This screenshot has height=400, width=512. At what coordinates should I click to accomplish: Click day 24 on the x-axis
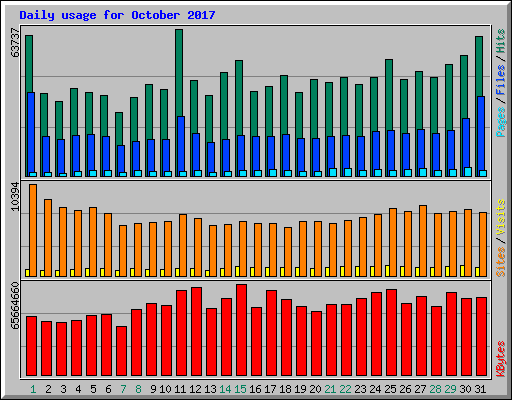pos(375,389)
